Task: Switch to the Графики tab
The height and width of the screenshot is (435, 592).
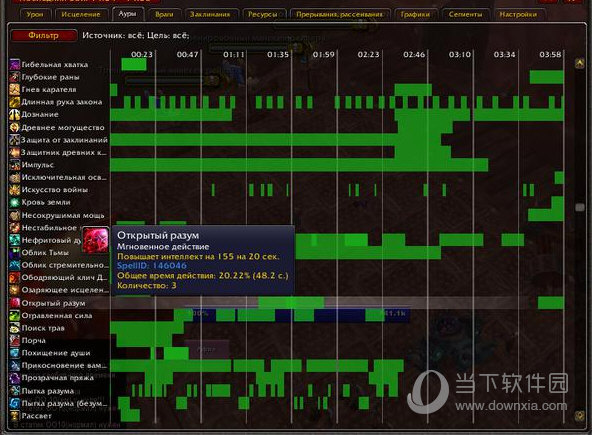Action: tap(415, 14)
